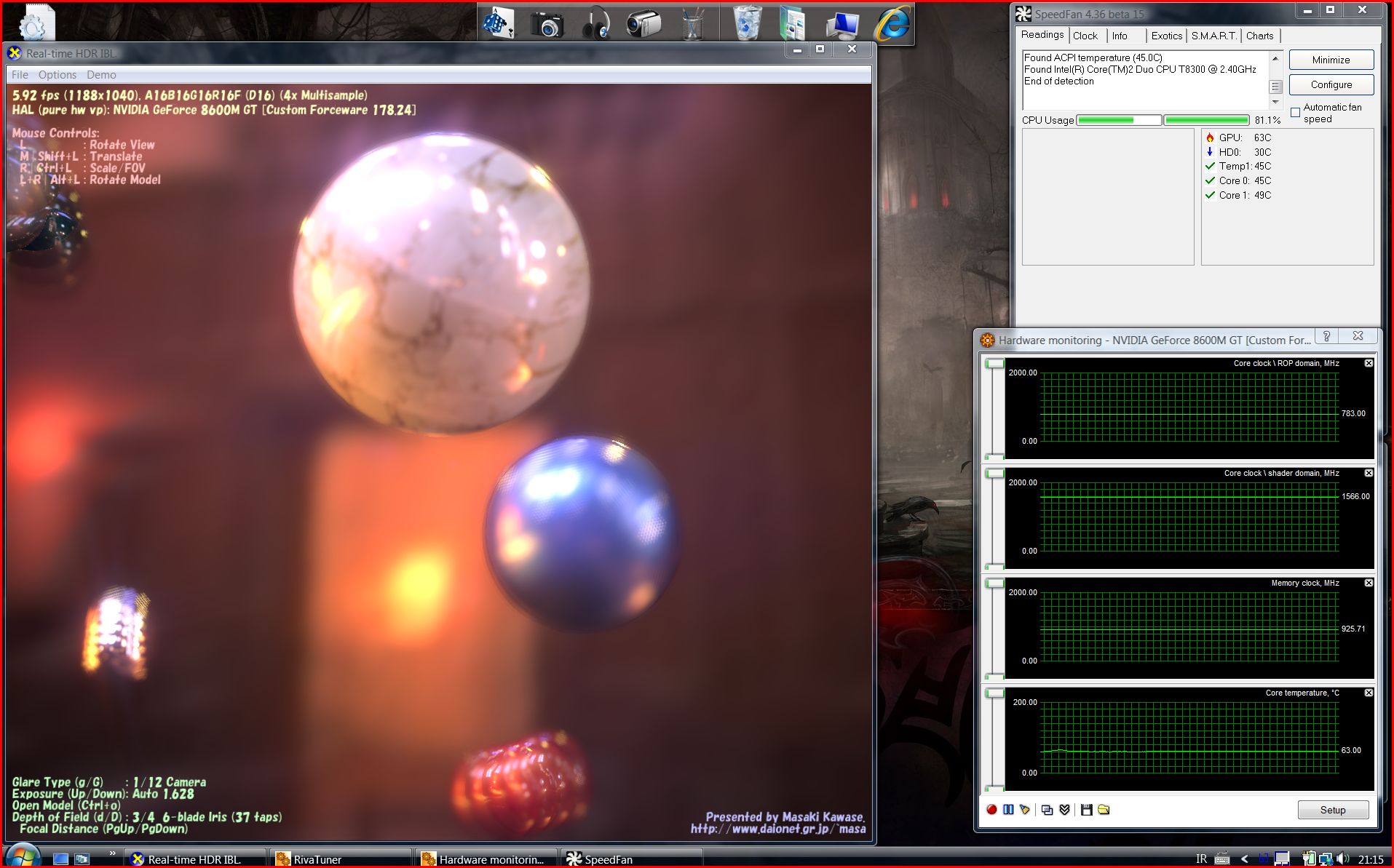The width and height of the screenshot is (1394, 868).
Task: Click the up arrow of SpeedFan log scrollbar
Action: coord(1275,57)
